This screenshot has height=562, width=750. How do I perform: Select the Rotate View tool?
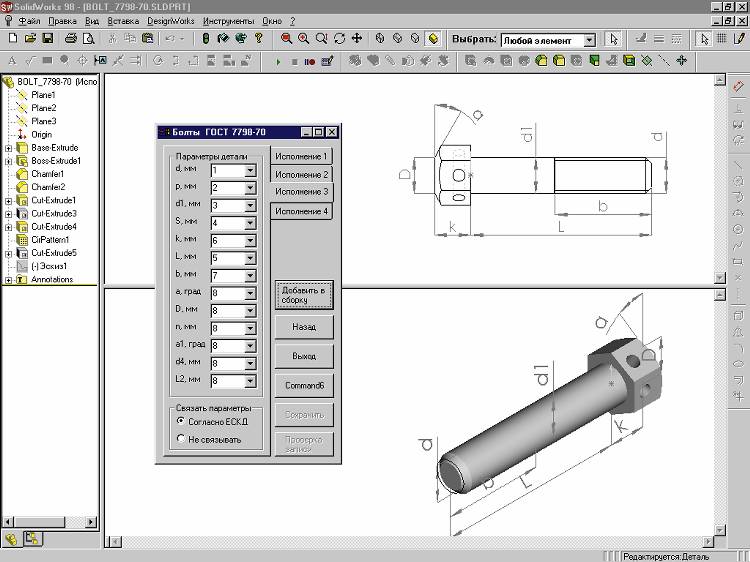[x=340, y=39]
